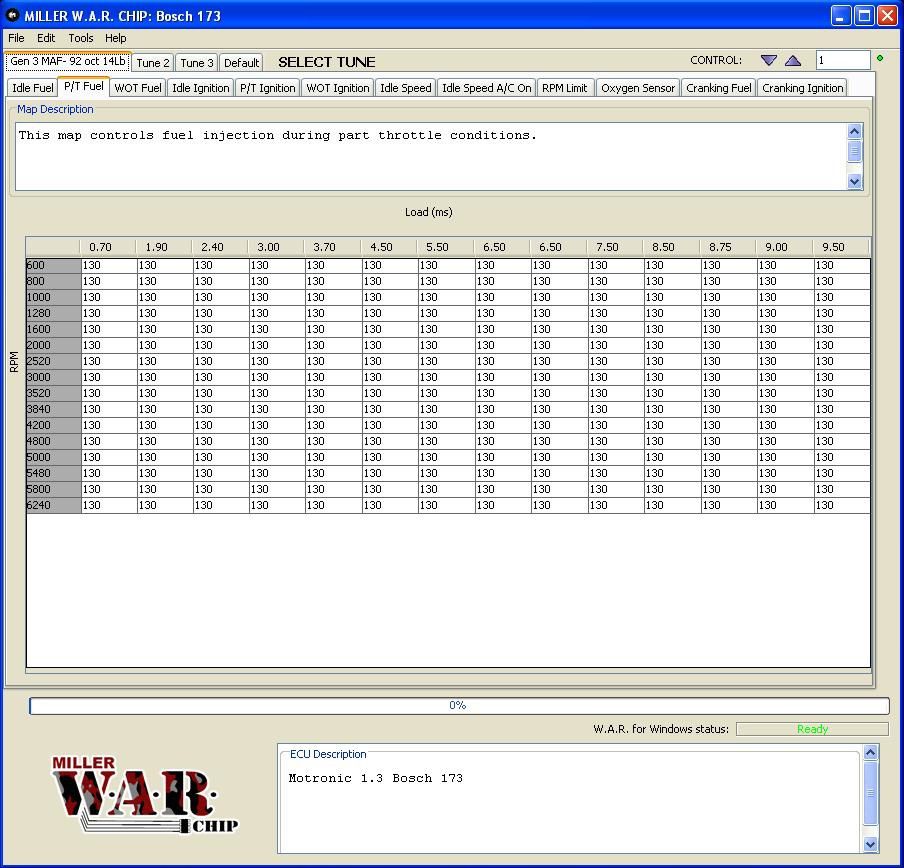Switch to the Default tune tab

tap(241, 63)
